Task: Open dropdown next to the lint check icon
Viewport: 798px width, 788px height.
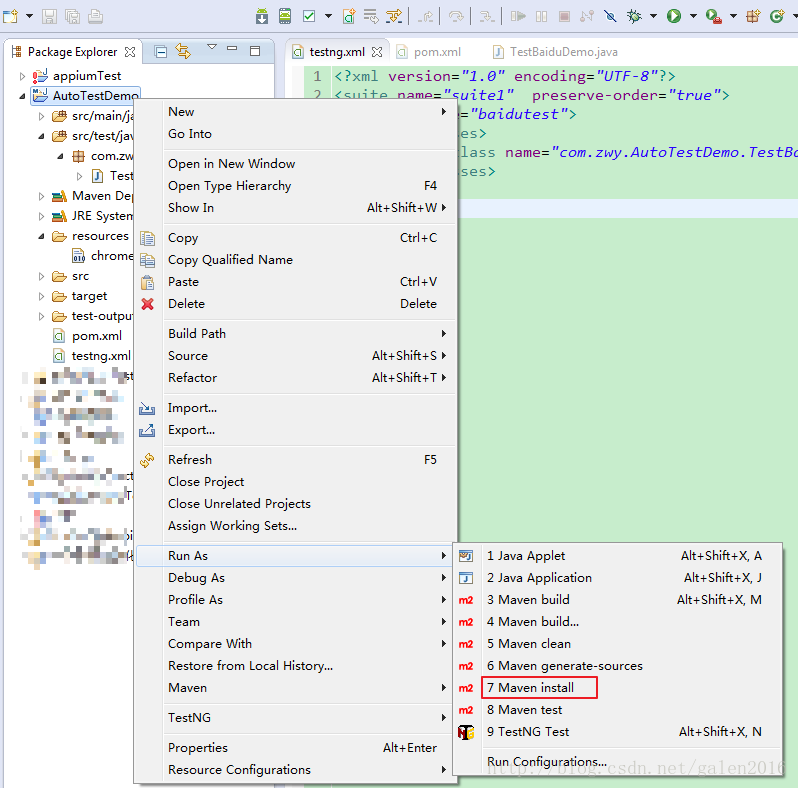Action: pos(328,16)
